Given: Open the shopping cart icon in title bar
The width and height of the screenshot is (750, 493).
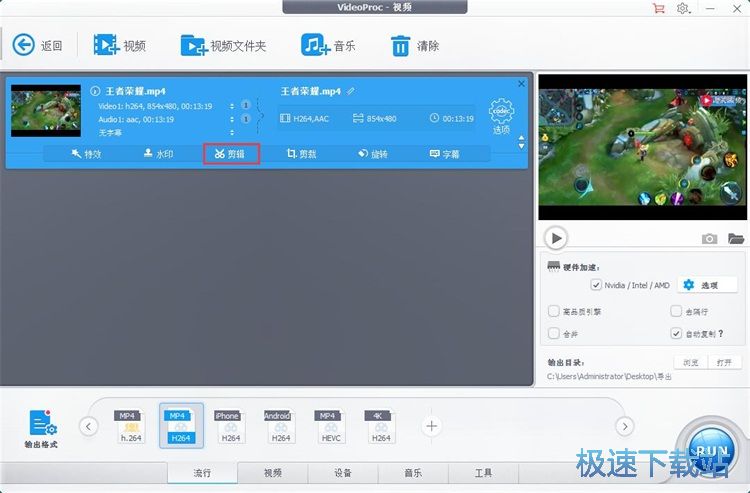Looking at the screenshot, I should point(659,8).
